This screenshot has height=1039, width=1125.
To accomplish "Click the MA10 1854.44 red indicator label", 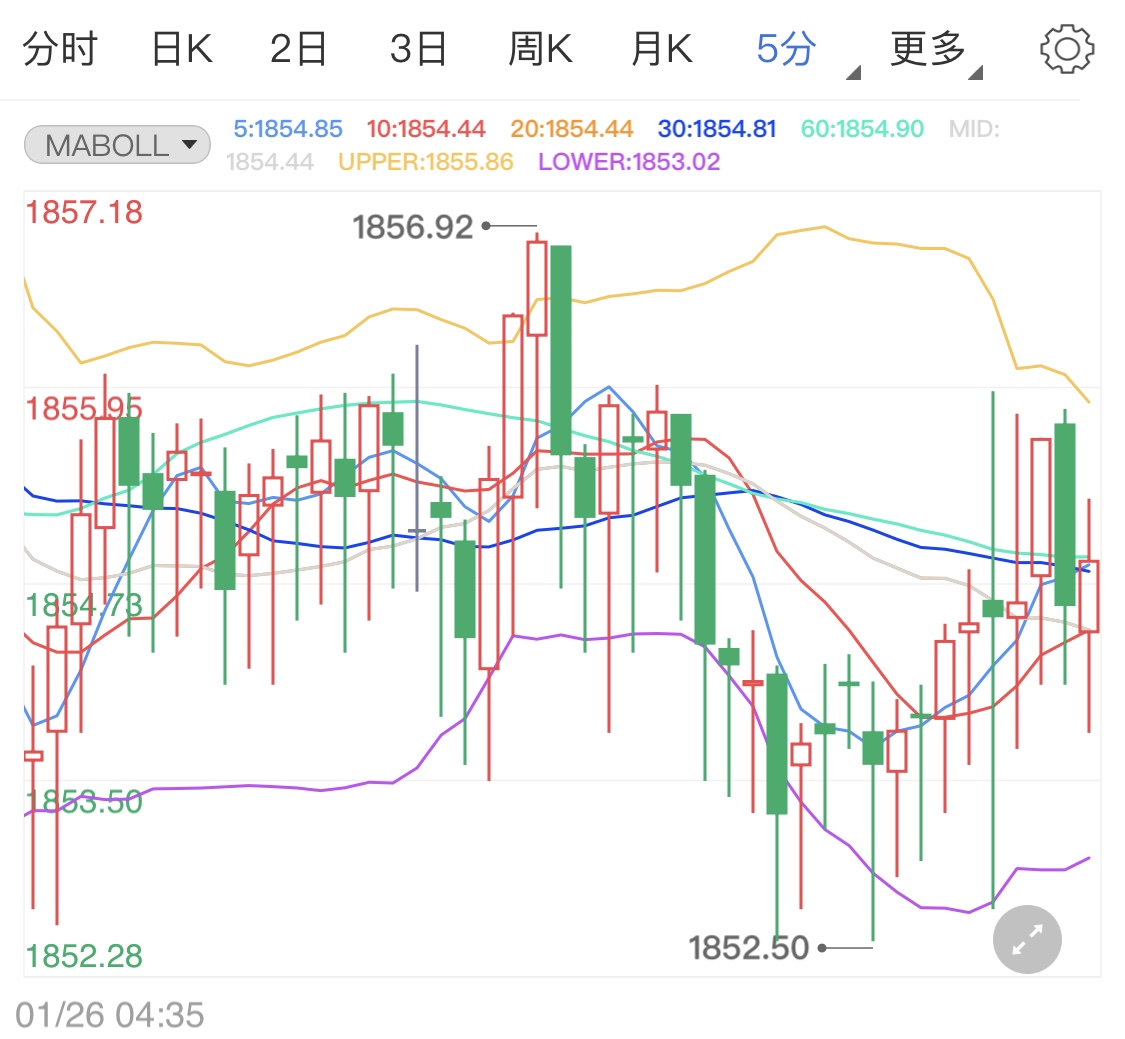I will 426,128.
